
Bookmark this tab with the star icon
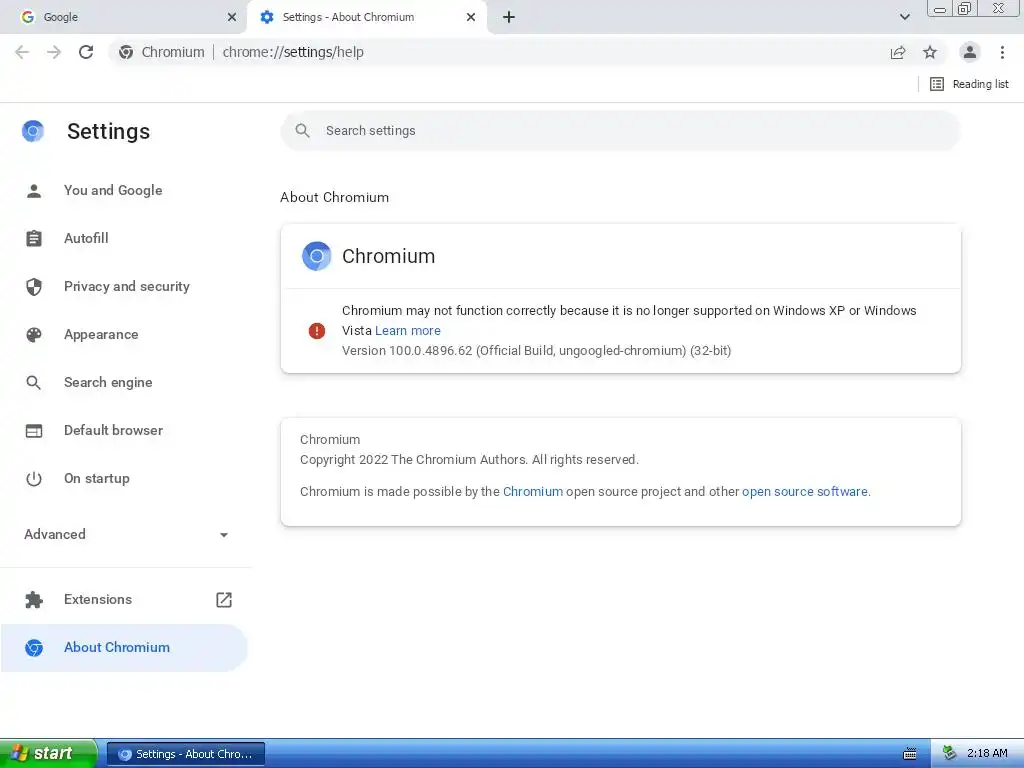930,52
